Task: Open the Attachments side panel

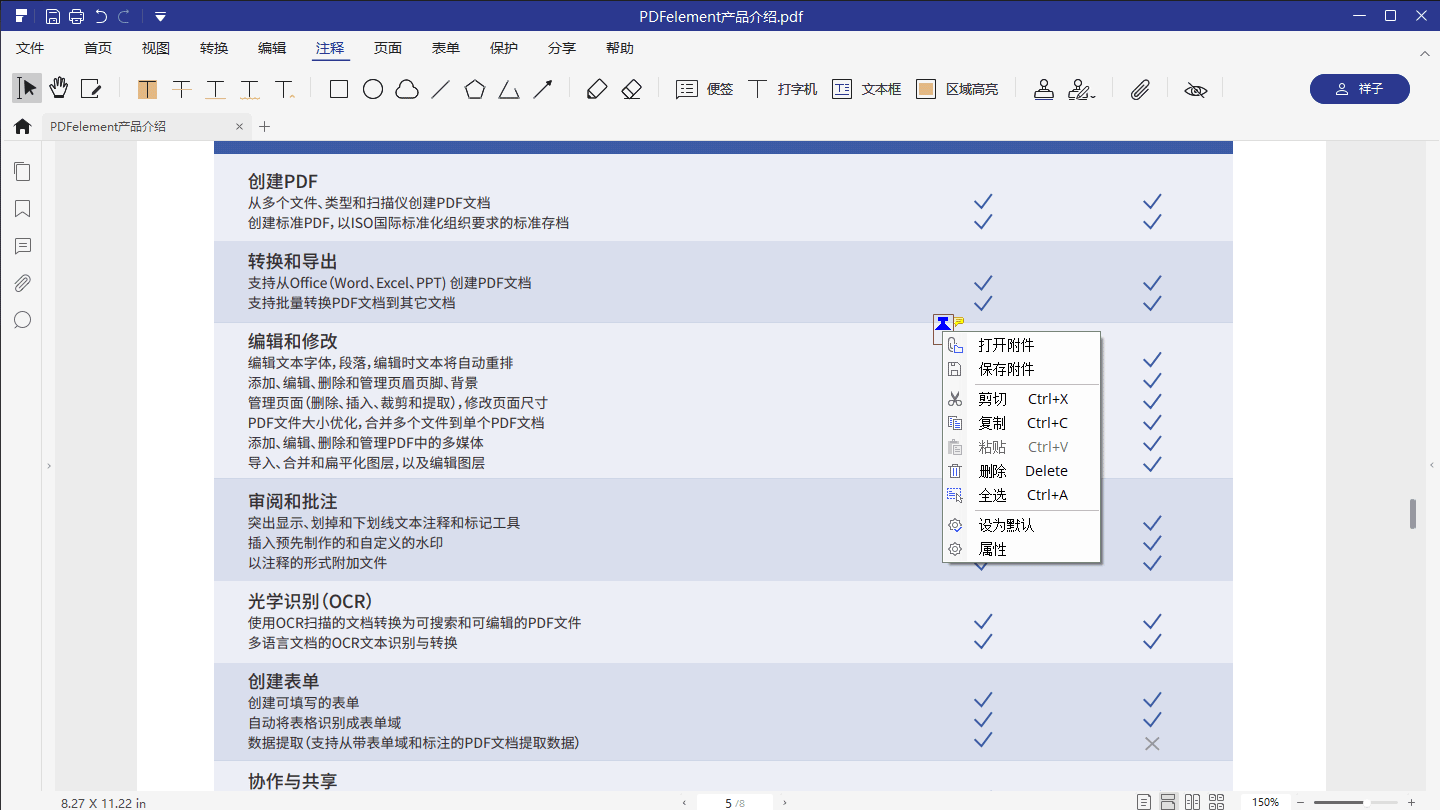Action: coord(22,283)
